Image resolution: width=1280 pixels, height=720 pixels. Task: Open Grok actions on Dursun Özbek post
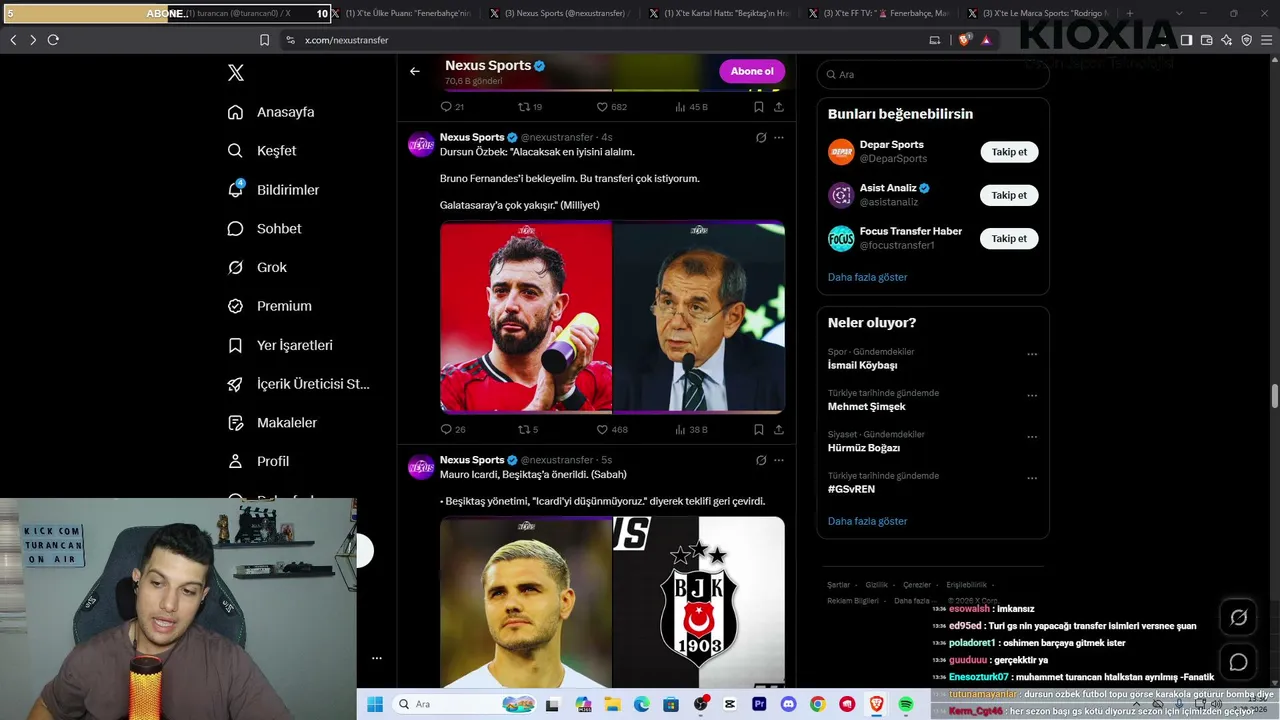tap(761, 138)
